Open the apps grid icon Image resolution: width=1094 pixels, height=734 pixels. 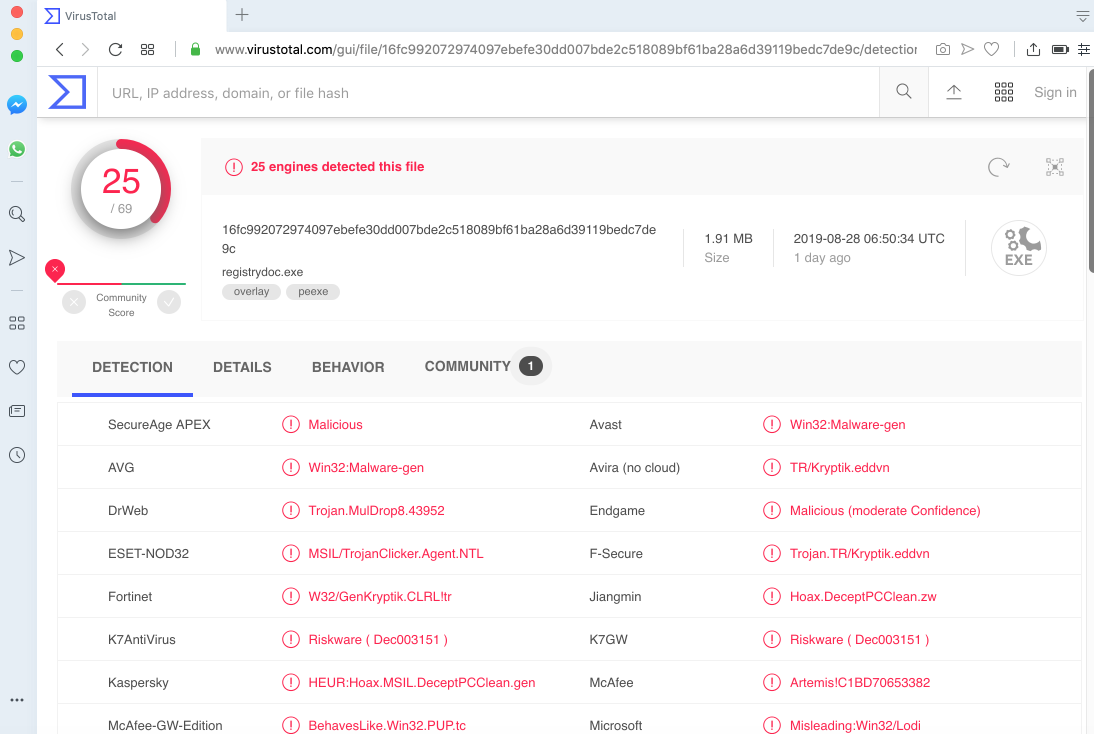[1004, 92]
